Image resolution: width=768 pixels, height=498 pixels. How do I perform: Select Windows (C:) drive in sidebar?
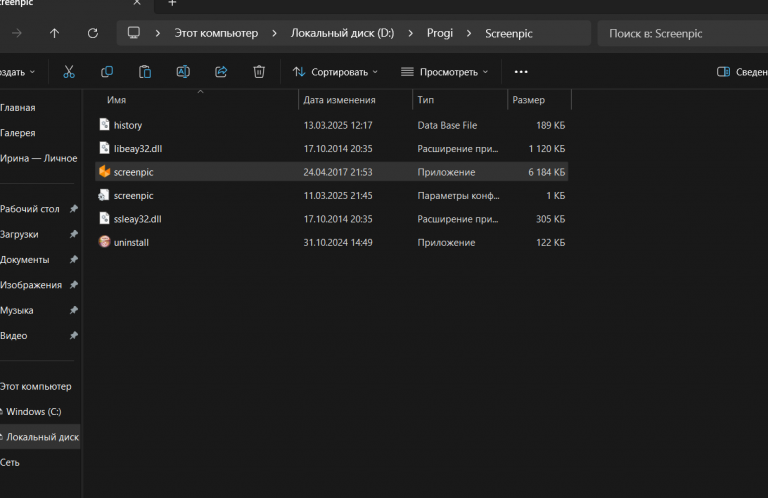point(32,412)
